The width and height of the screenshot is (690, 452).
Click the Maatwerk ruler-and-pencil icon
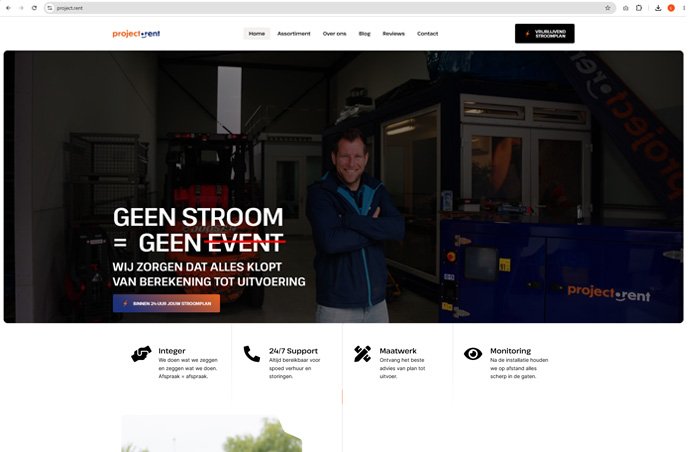pos(363,354)
